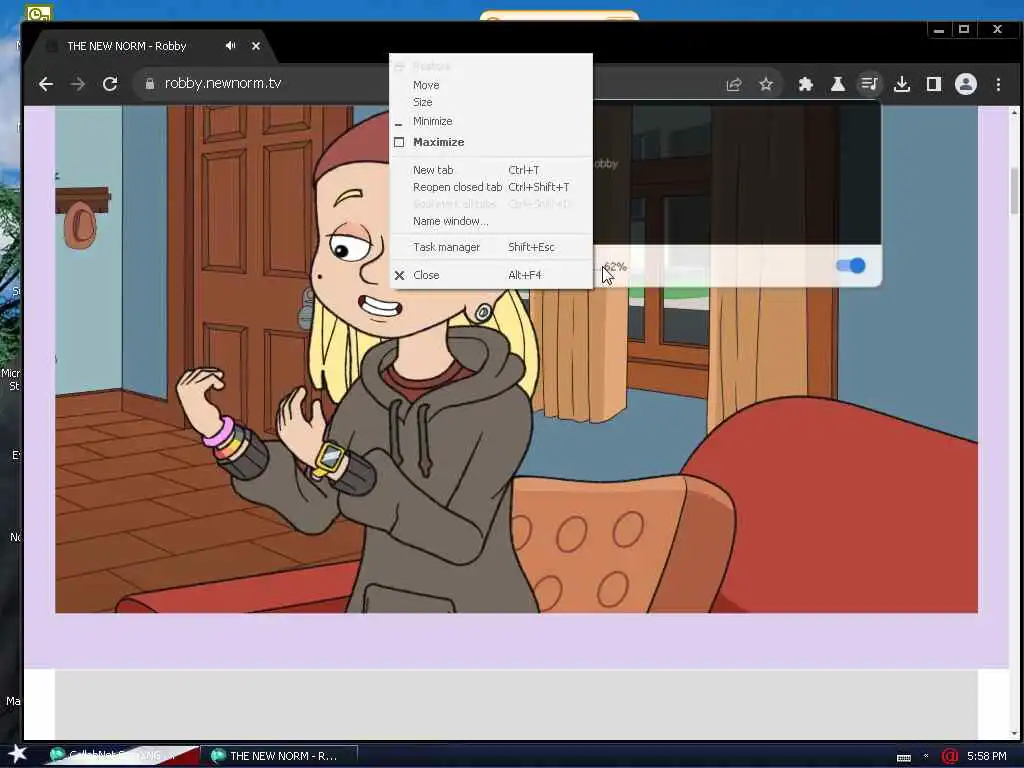Toggle the blue switch in media popup

point(851,266)
